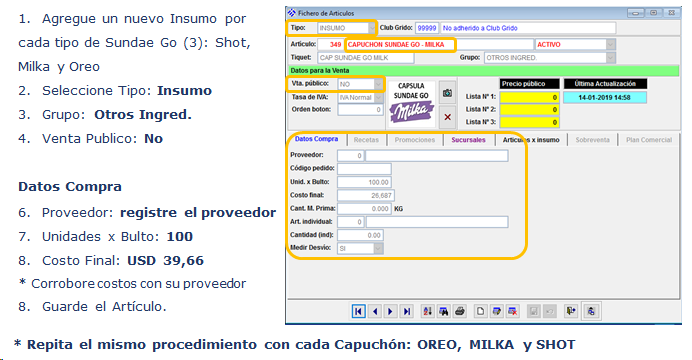The width and height of the screenshot is (692, 360).
Task: Open the Vta. público dropdown
Action: [x=379, y=84]
